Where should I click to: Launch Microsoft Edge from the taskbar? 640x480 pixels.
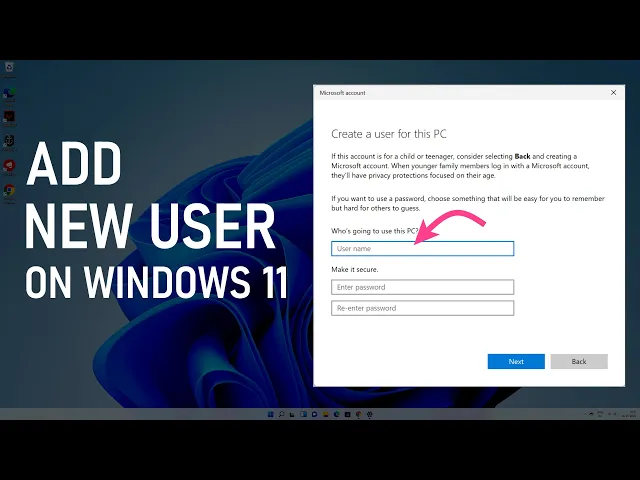(x=337, y=414)
